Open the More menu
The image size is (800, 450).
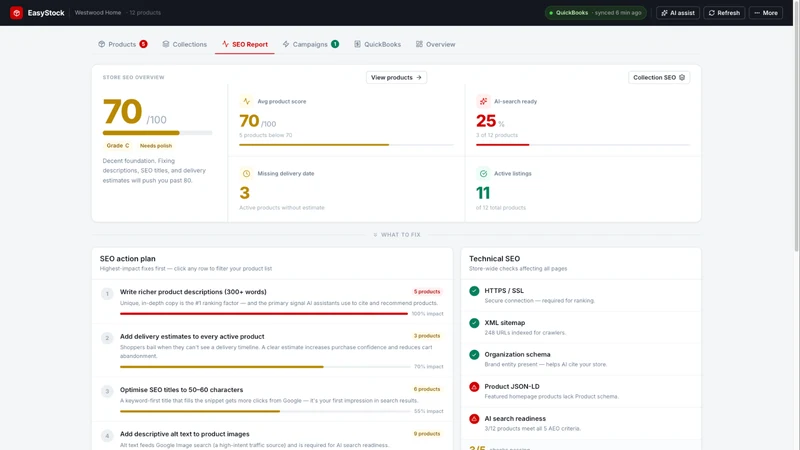(x=766, y=13)
